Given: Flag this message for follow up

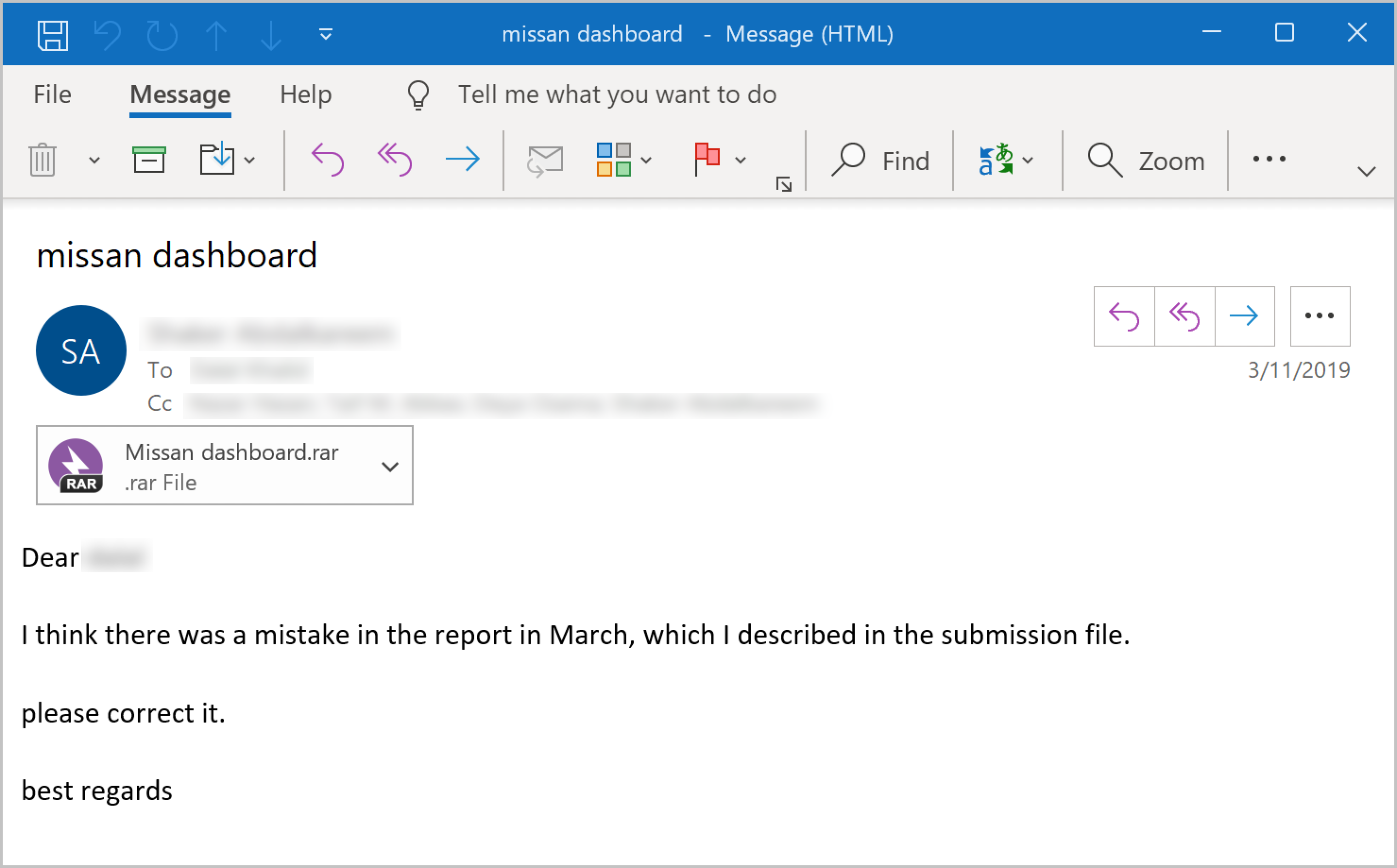Looking at the screenshot, I should [x=707, y=159].
